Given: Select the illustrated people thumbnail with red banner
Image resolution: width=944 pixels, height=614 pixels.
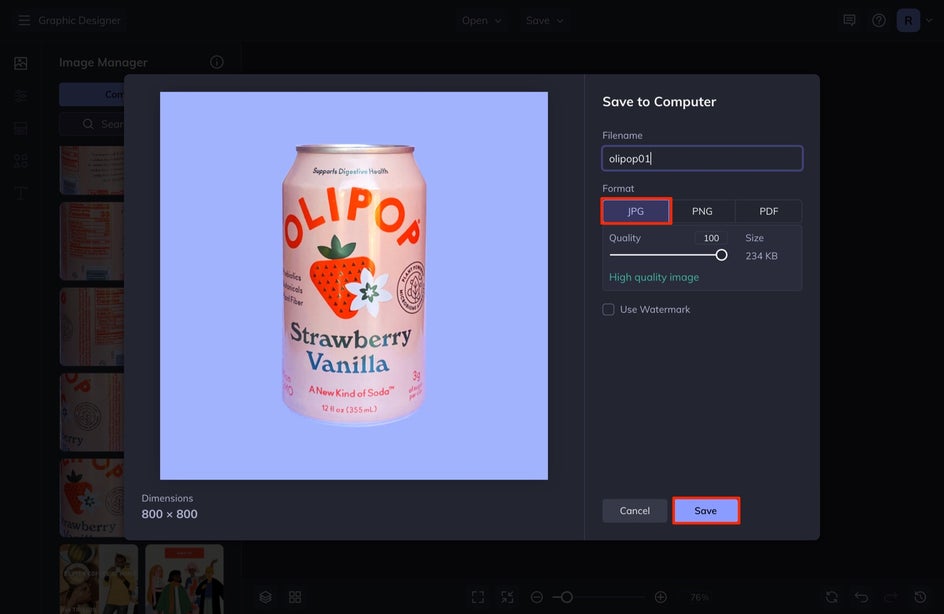Looking at the screenshot, I should pos(184,579).
